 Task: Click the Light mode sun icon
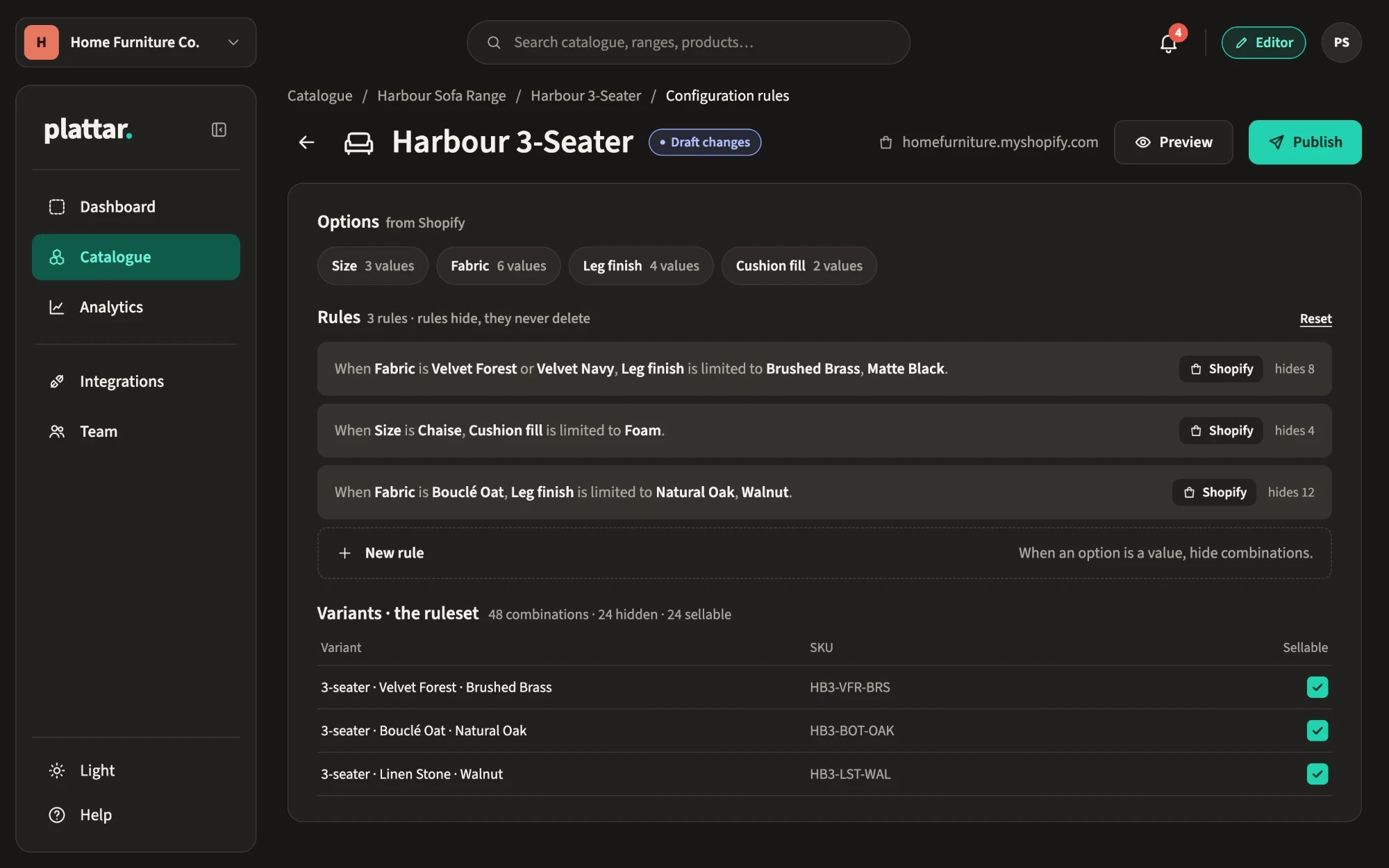(57, 770)
